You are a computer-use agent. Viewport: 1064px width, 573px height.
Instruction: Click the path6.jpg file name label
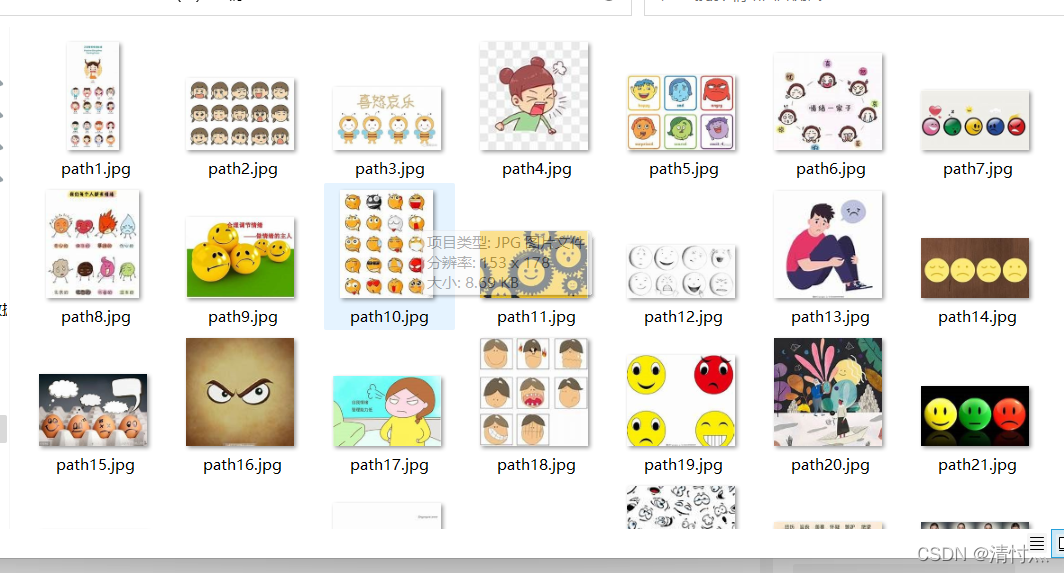(x=831, y=169)
